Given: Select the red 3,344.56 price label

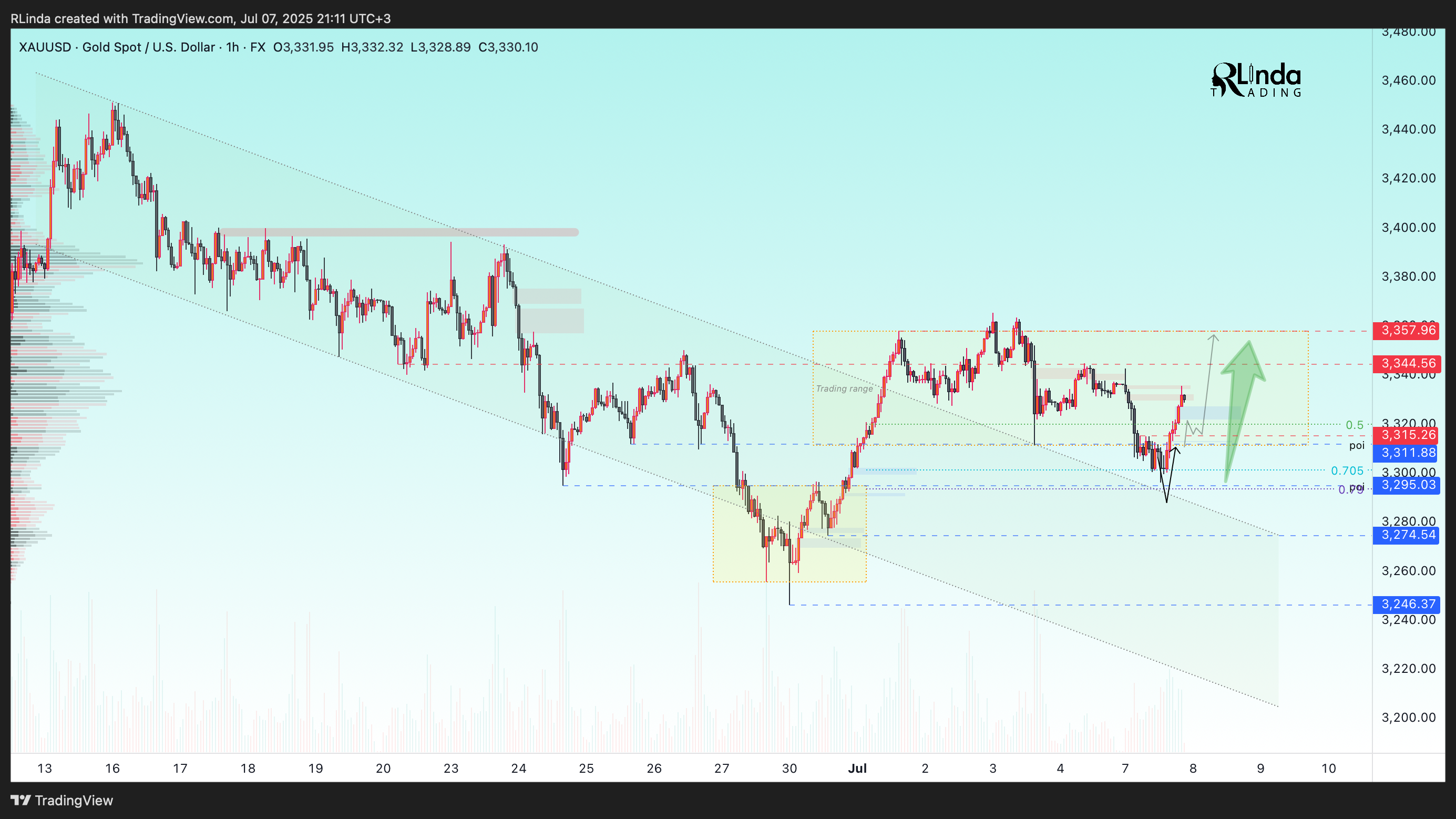Looking at the screenshot, I should coord(1407,363).
